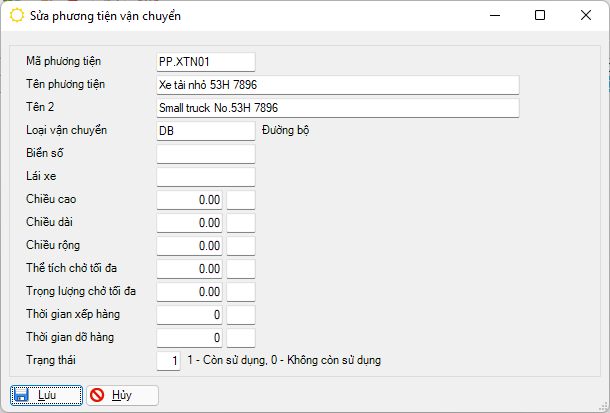The height and width of the screenshot is (413, 610).
Task: Click the empty Biển số field
Action: pos(206,154)
